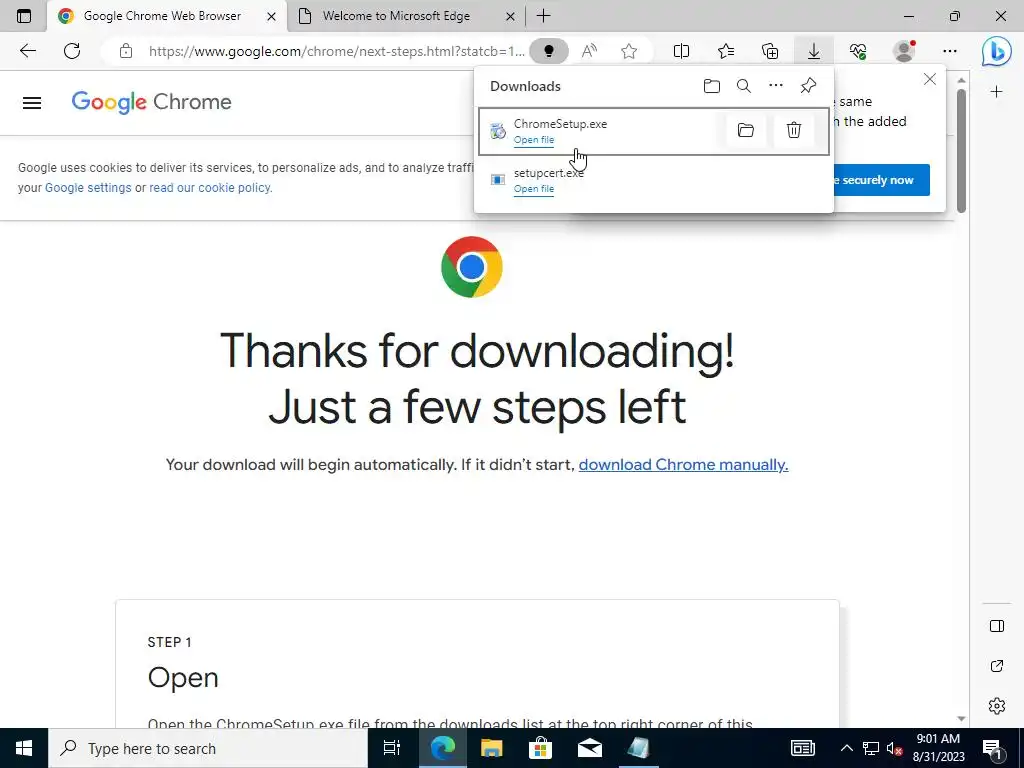Open Read aloud icon
The width and height of the screenshot is (1024, 768).
pos(589,51)
